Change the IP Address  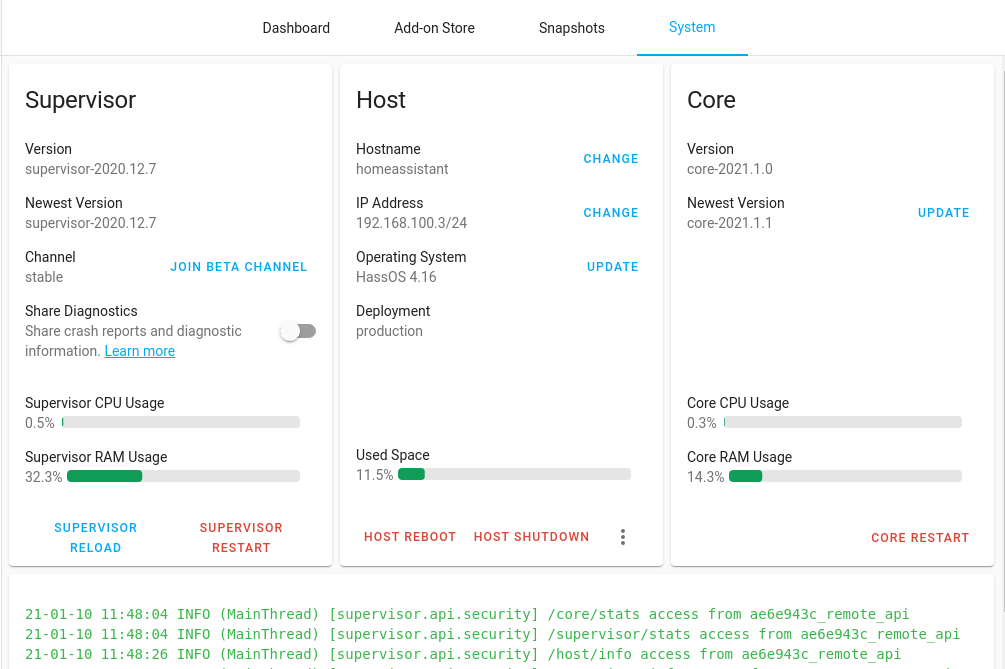pos(611,213)
